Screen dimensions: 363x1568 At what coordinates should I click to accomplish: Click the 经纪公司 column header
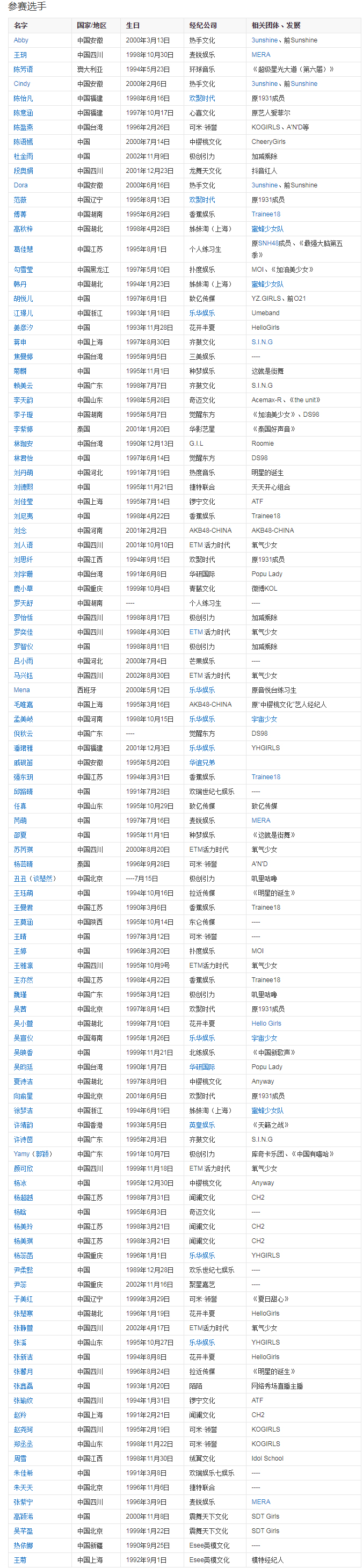pos(203,26)
